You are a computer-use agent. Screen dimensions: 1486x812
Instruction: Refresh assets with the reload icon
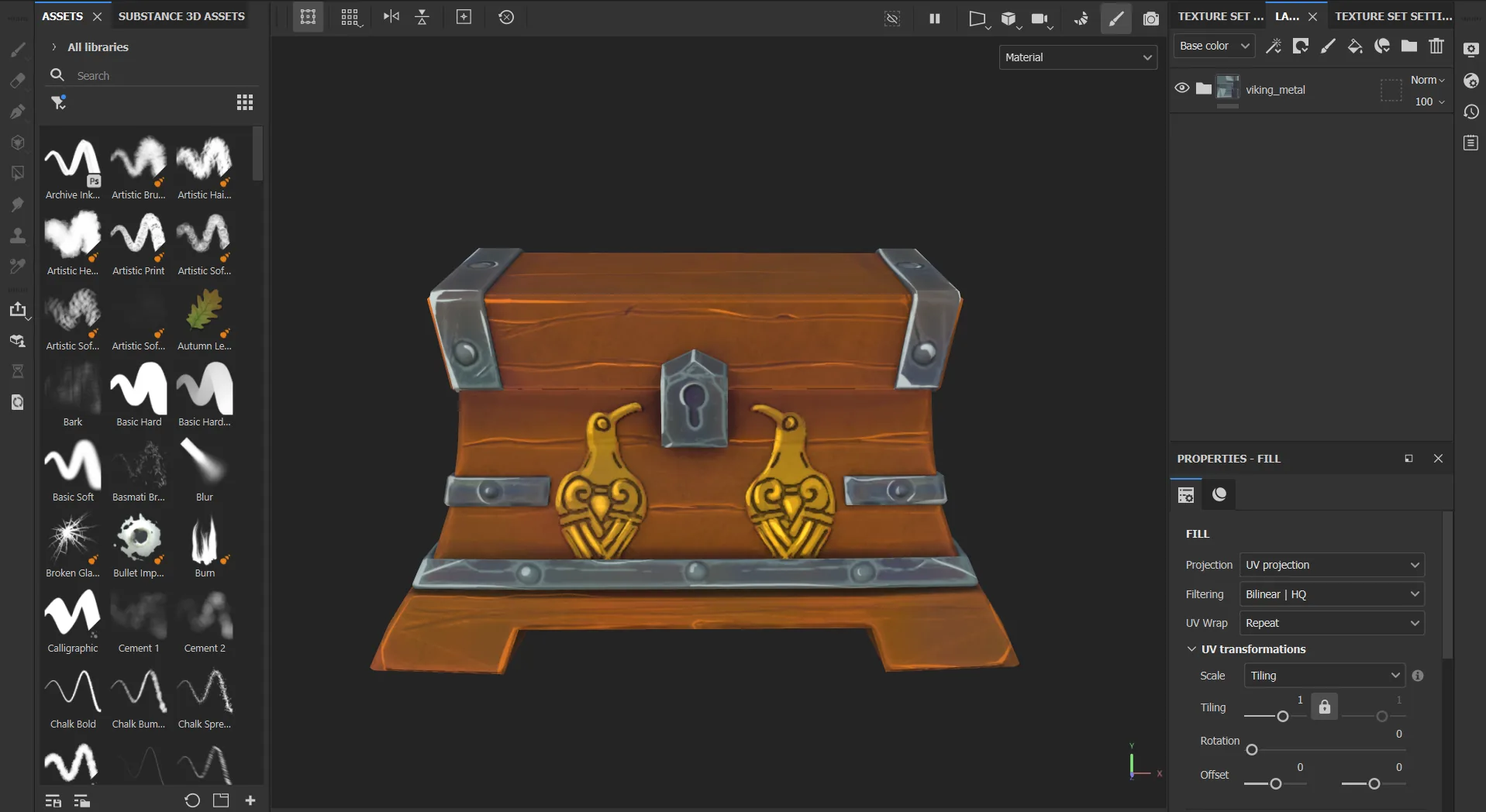pos(192,800)
